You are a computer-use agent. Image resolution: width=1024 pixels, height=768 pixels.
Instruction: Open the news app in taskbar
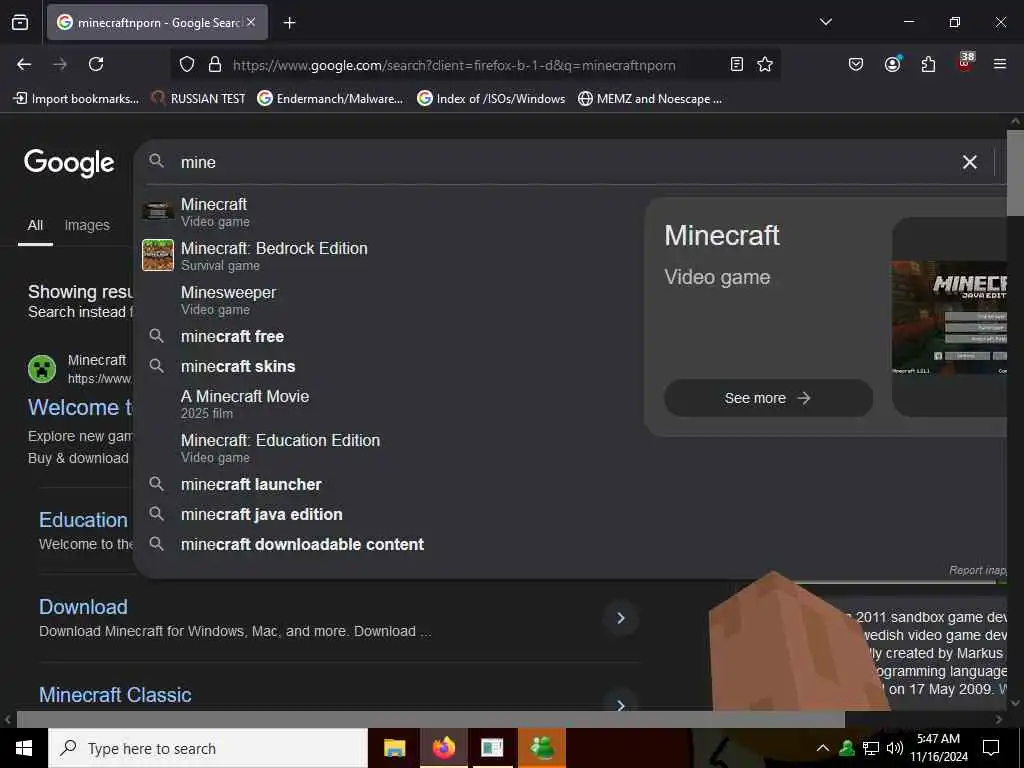pos(492,748)
